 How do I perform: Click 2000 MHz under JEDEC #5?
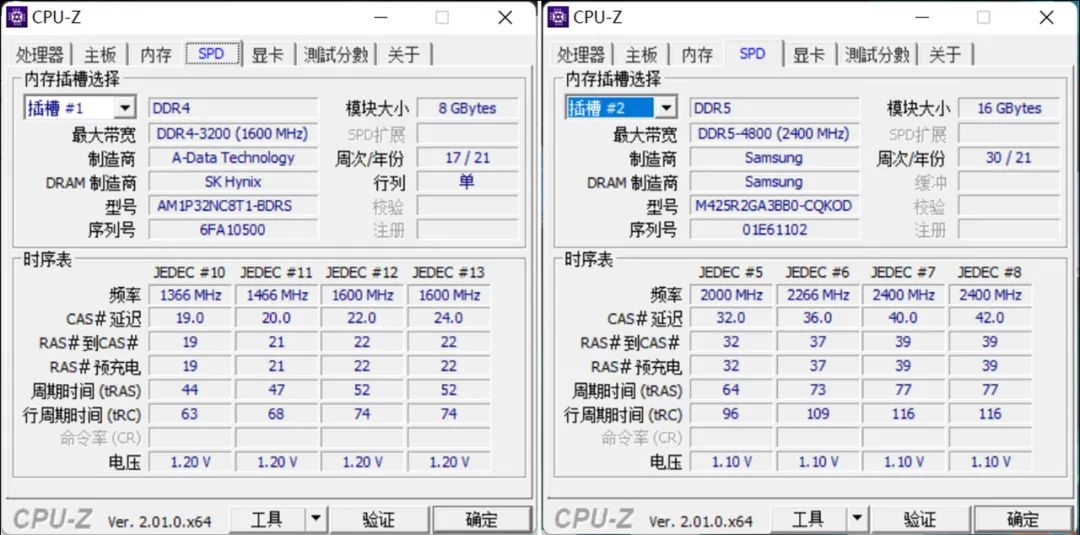click(x=731, y=295)
